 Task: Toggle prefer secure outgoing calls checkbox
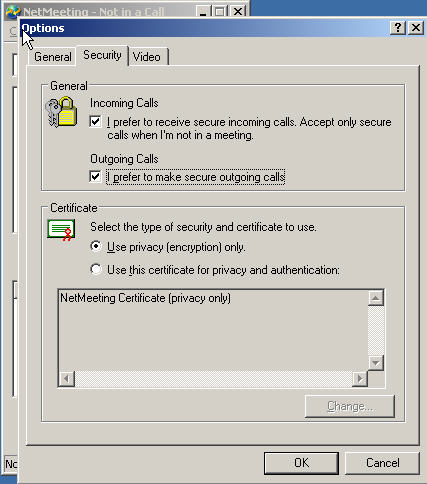click(x=95, y=176)
